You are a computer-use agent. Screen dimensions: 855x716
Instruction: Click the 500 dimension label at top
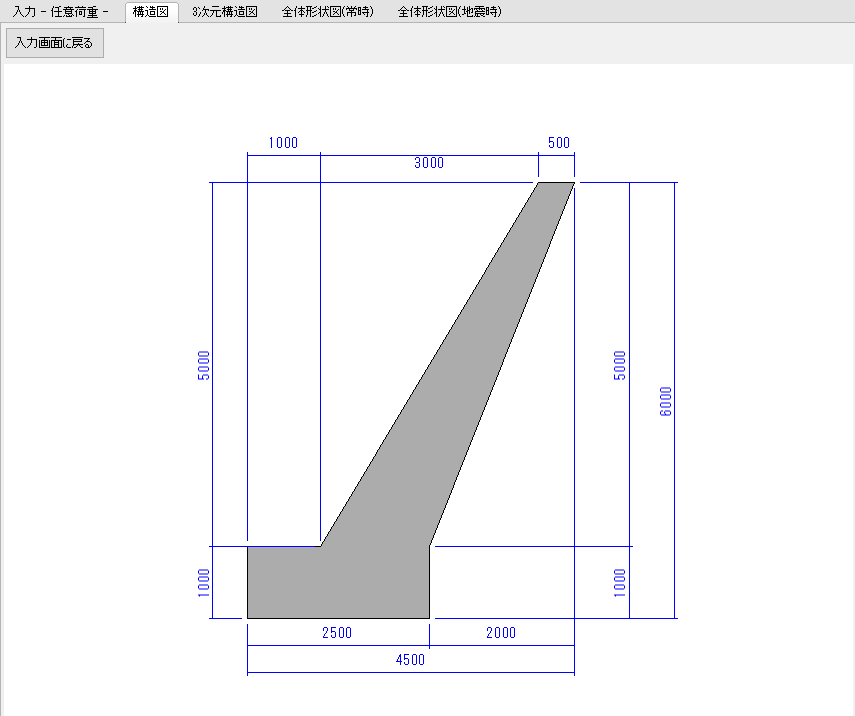pos(559,143)
